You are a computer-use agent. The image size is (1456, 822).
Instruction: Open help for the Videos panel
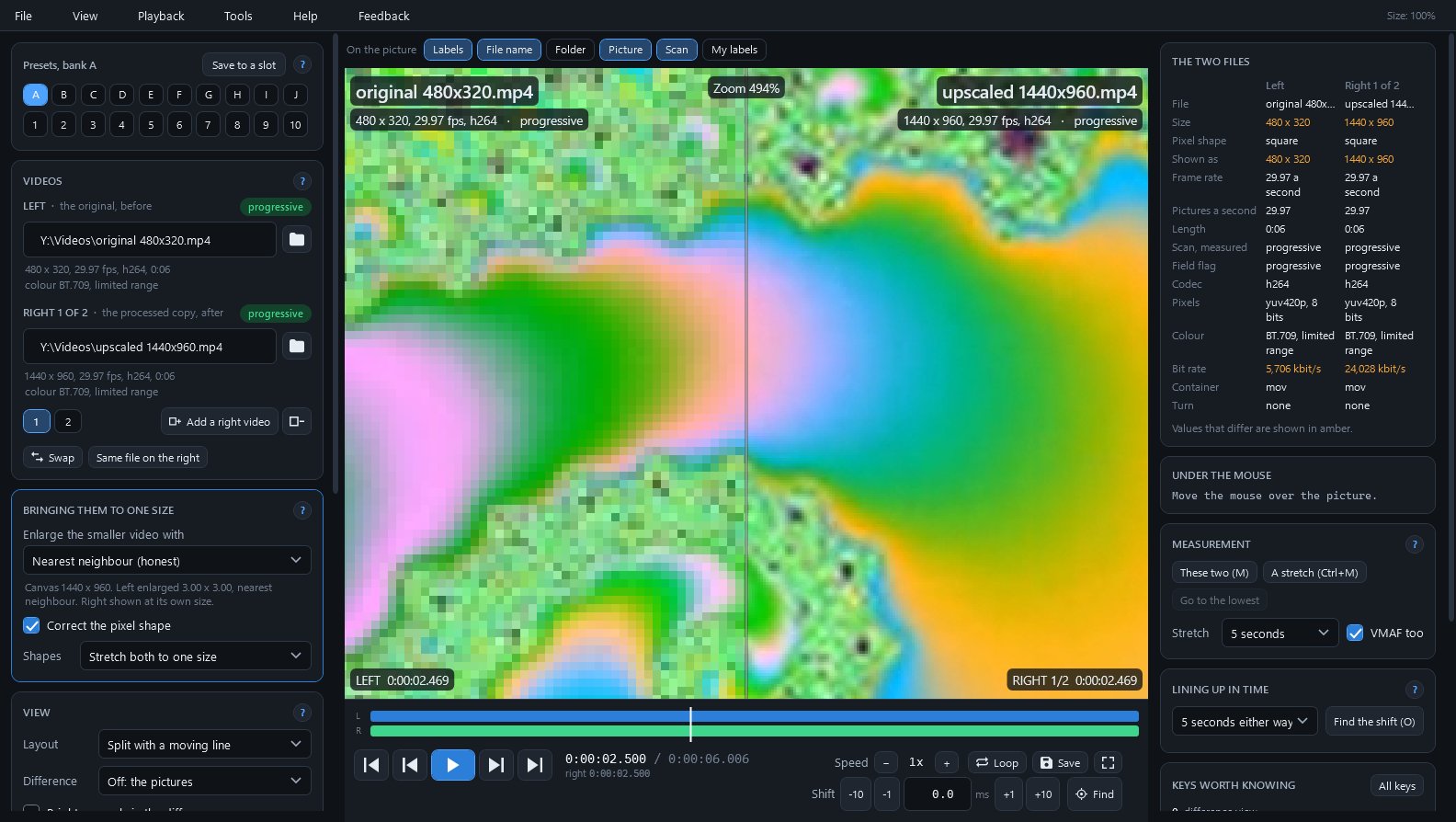[302, 181]
